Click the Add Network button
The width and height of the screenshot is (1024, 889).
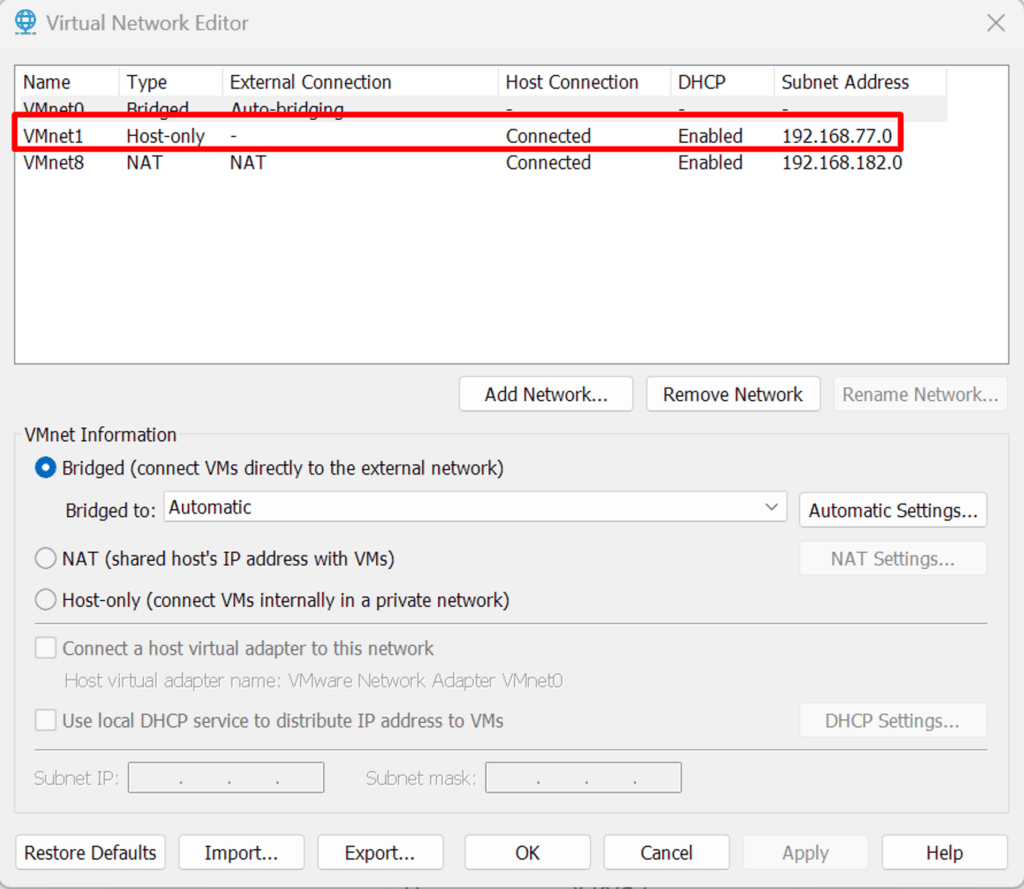(x=546, y=394)
